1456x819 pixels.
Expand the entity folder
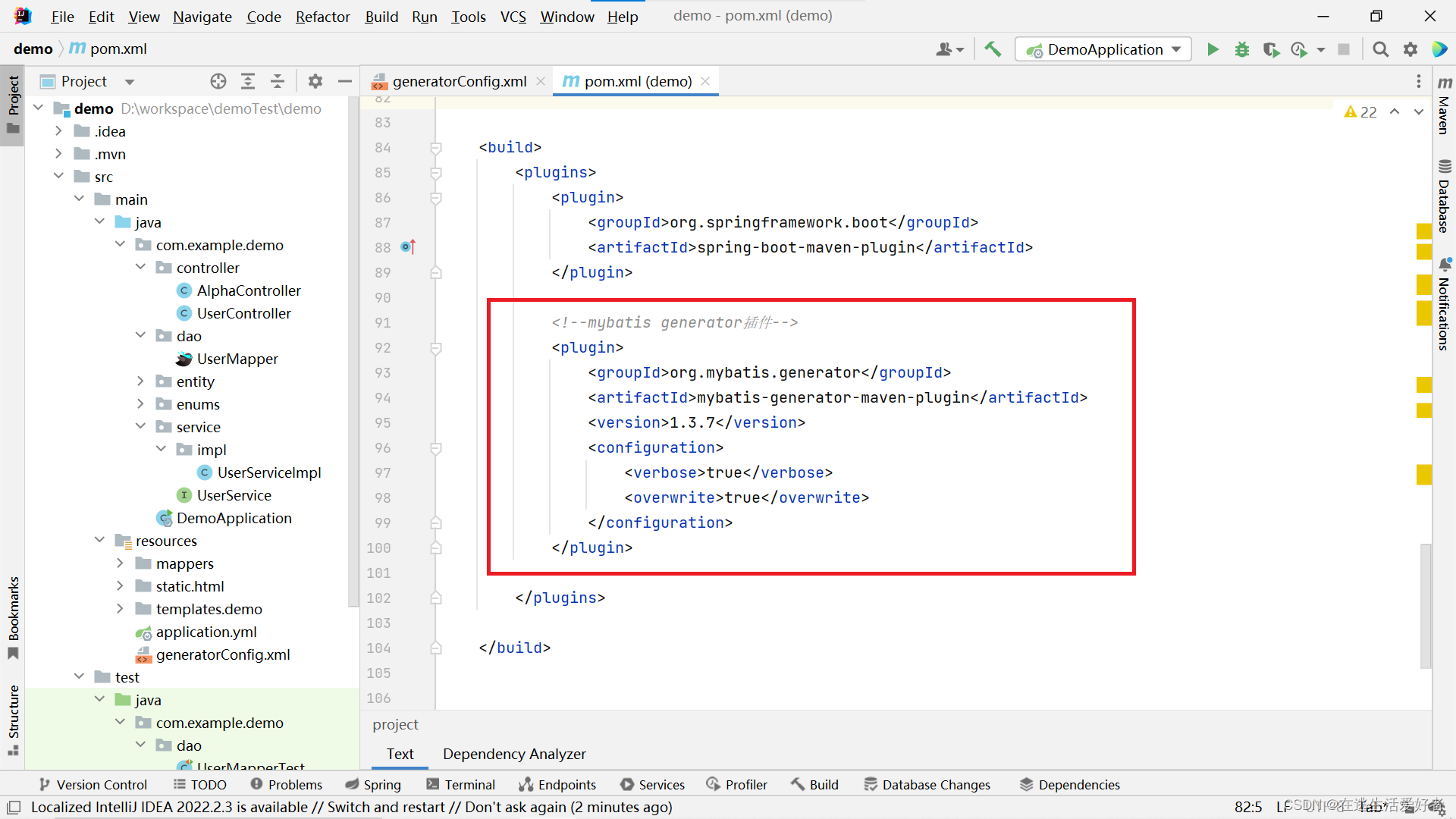pos(140,381)
